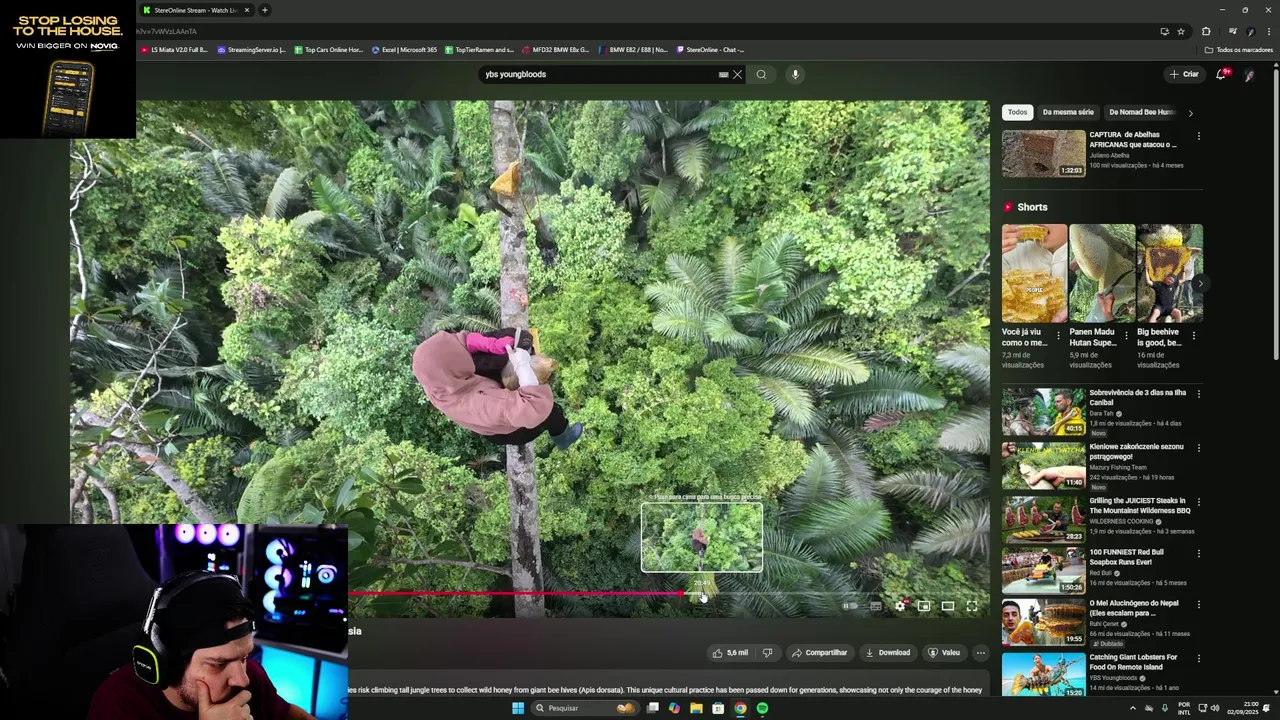Open Catching Giant Lobsters video thumbnail
The width and height of the screenshot is (1280, 720).
(x=1043, y=674)
